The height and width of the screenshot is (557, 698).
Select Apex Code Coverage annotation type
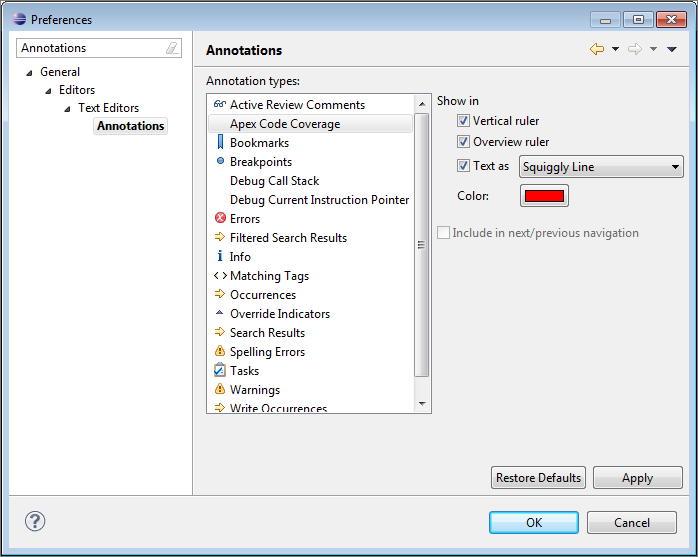[310, 124]
